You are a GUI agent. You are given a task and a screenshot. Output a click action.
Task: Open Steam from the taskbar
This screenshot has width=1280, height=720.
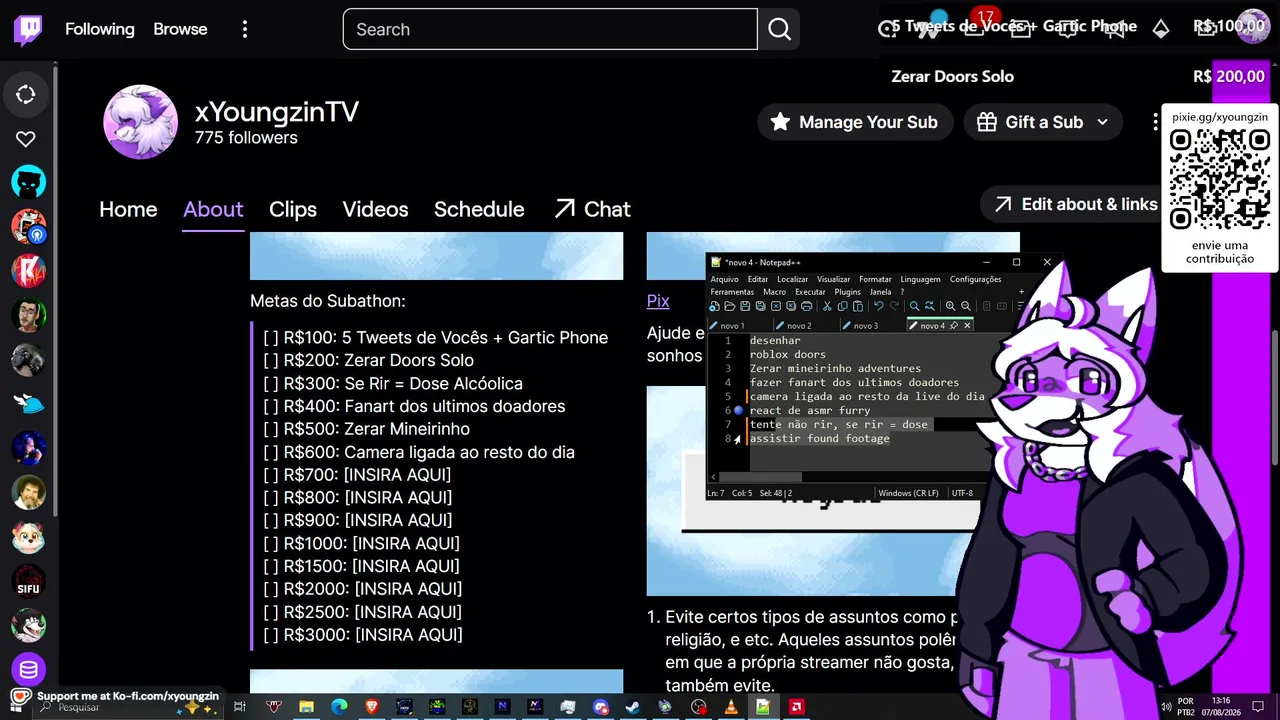pos(633,707)
